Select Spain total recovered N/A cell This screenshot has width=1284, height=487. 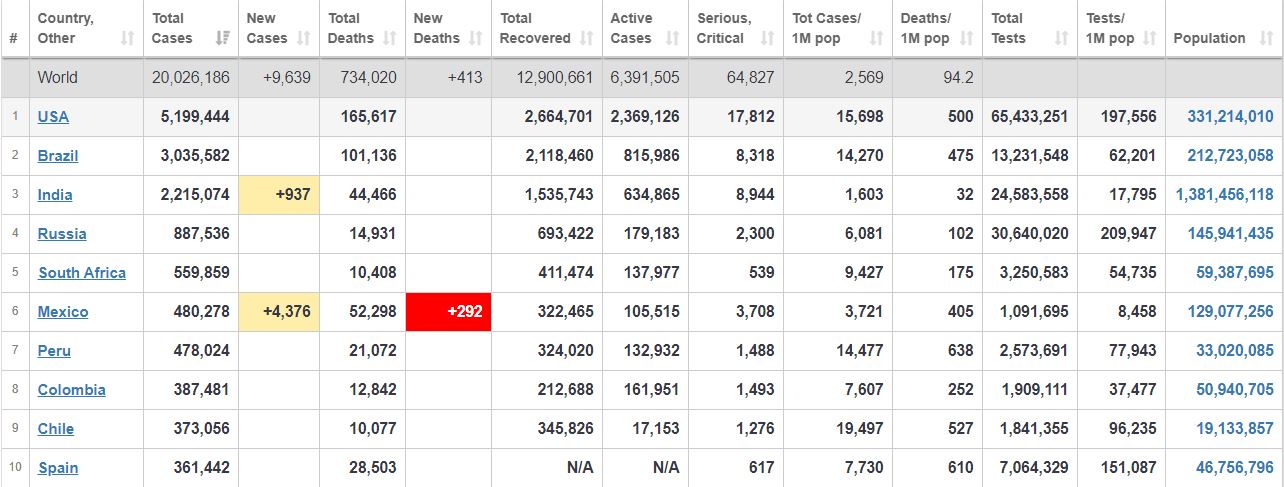[x=580, y=467]
